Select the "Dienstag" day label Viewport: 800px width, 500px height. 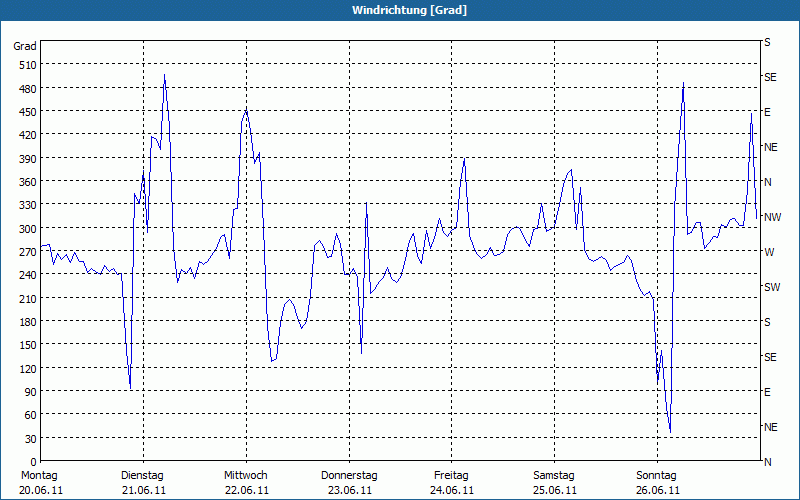click(x=142, y=476)
